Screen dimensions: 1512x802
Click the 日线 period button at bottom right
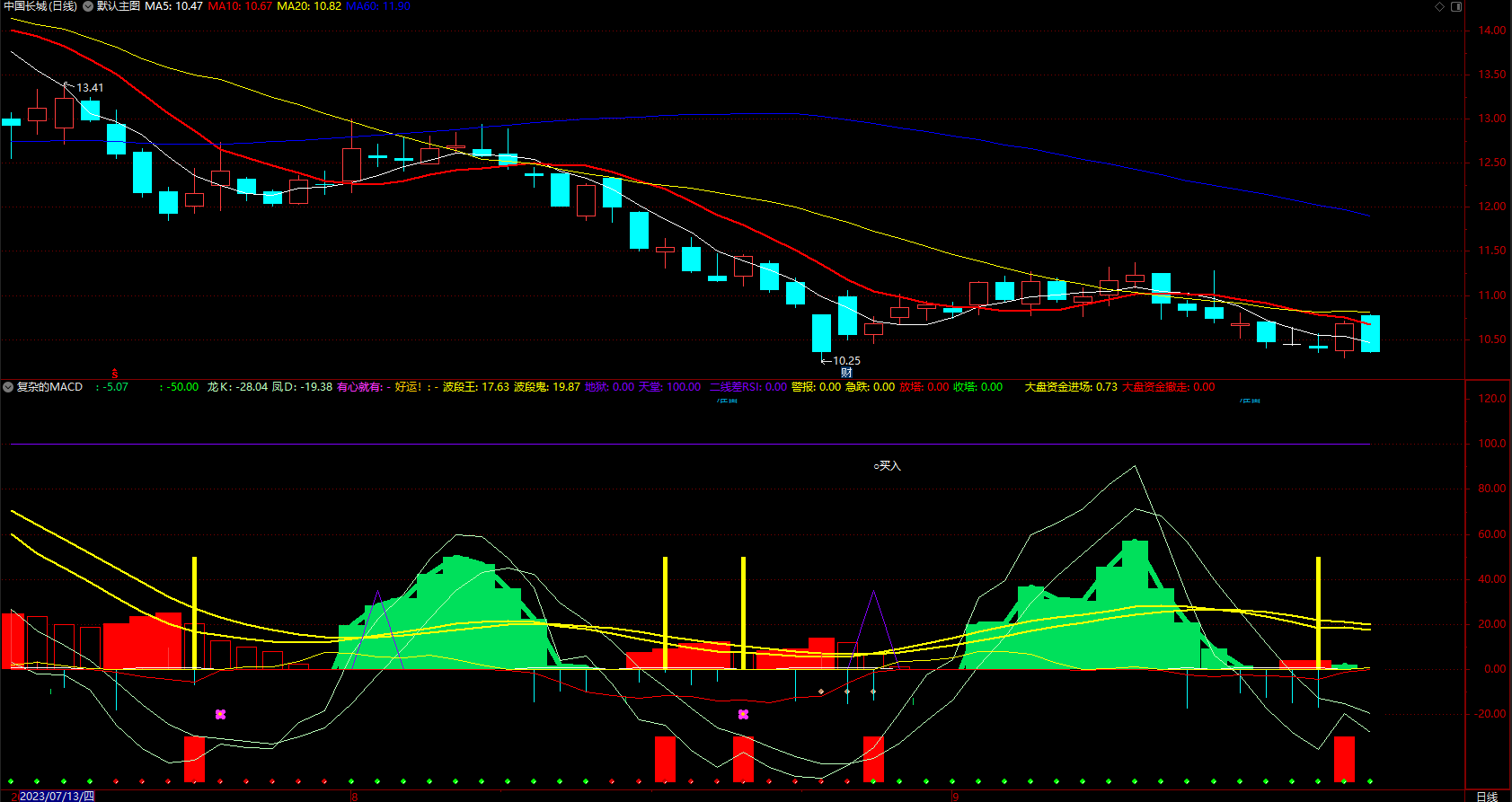[1488, 797]
